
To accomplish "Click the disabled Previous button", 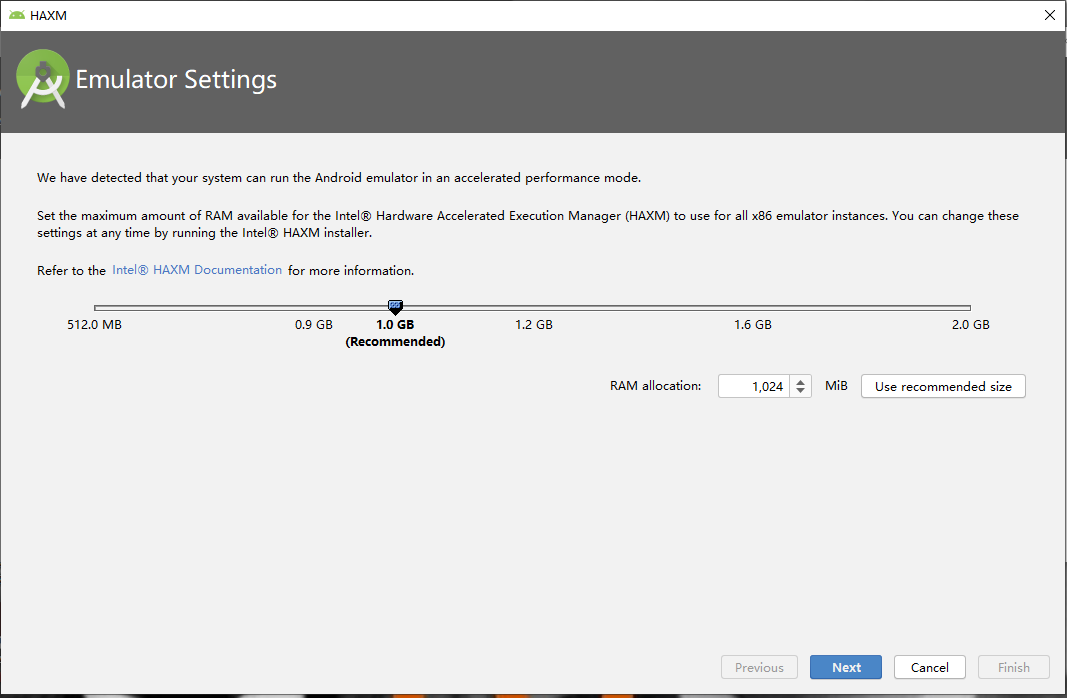I will (759, 667).
